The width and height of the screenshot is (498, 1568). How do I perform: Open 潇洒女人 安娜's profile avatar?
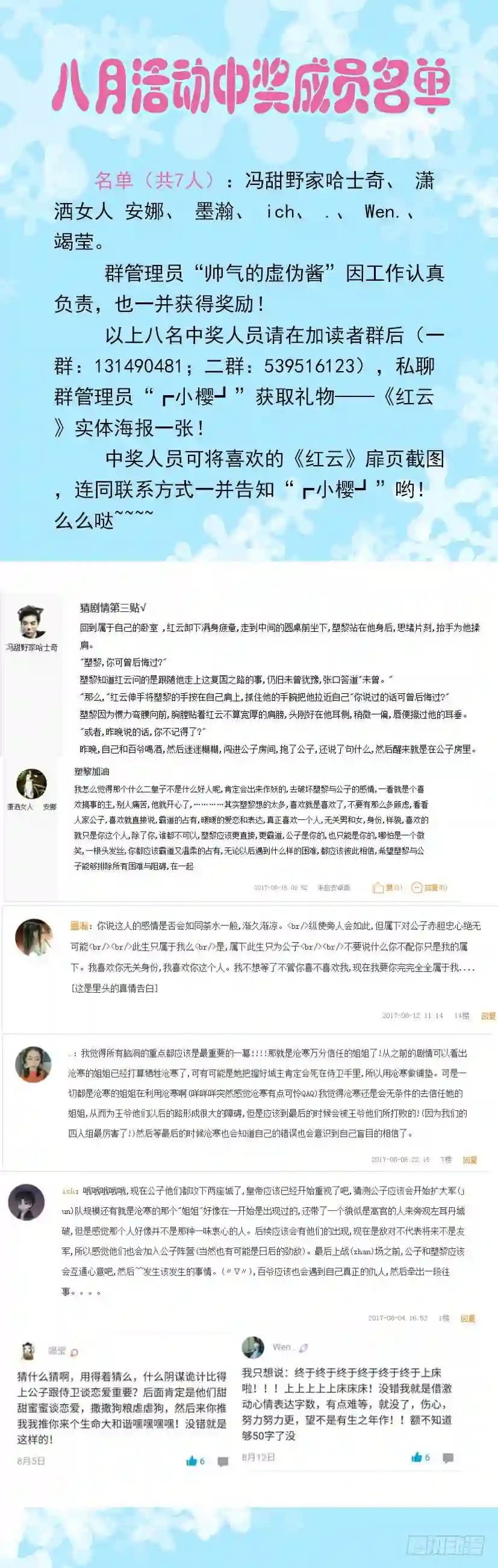tap(31, 784)
